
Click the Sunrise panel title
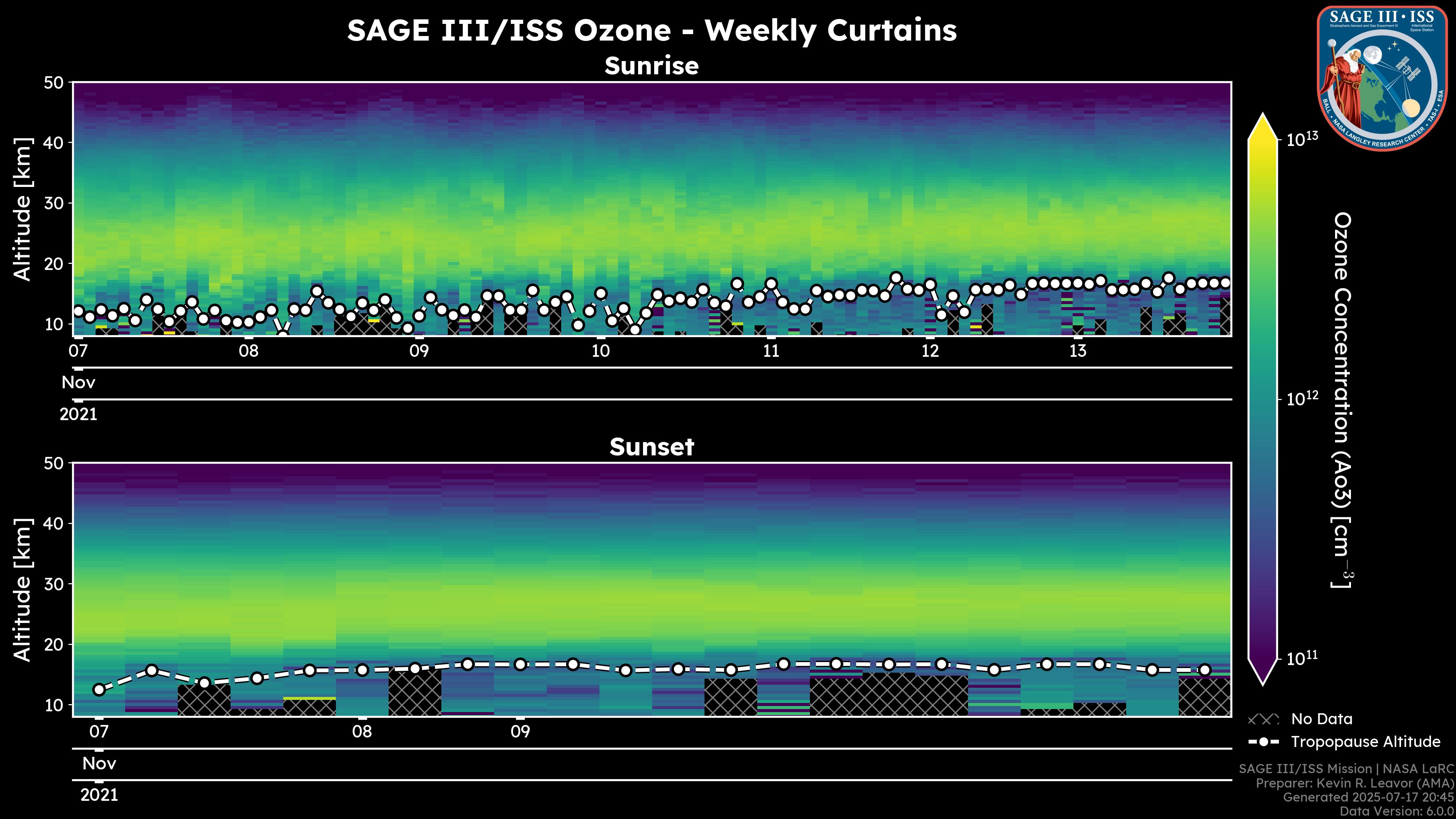pos(651,66)
